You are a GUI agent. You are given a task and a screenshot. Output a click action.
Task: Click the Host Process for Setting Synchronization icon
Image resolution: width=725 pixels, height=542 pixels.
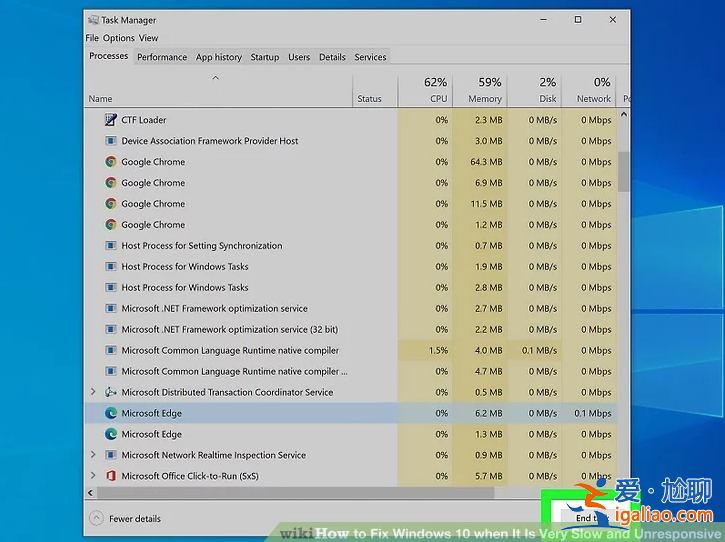(x=111, y=246)
